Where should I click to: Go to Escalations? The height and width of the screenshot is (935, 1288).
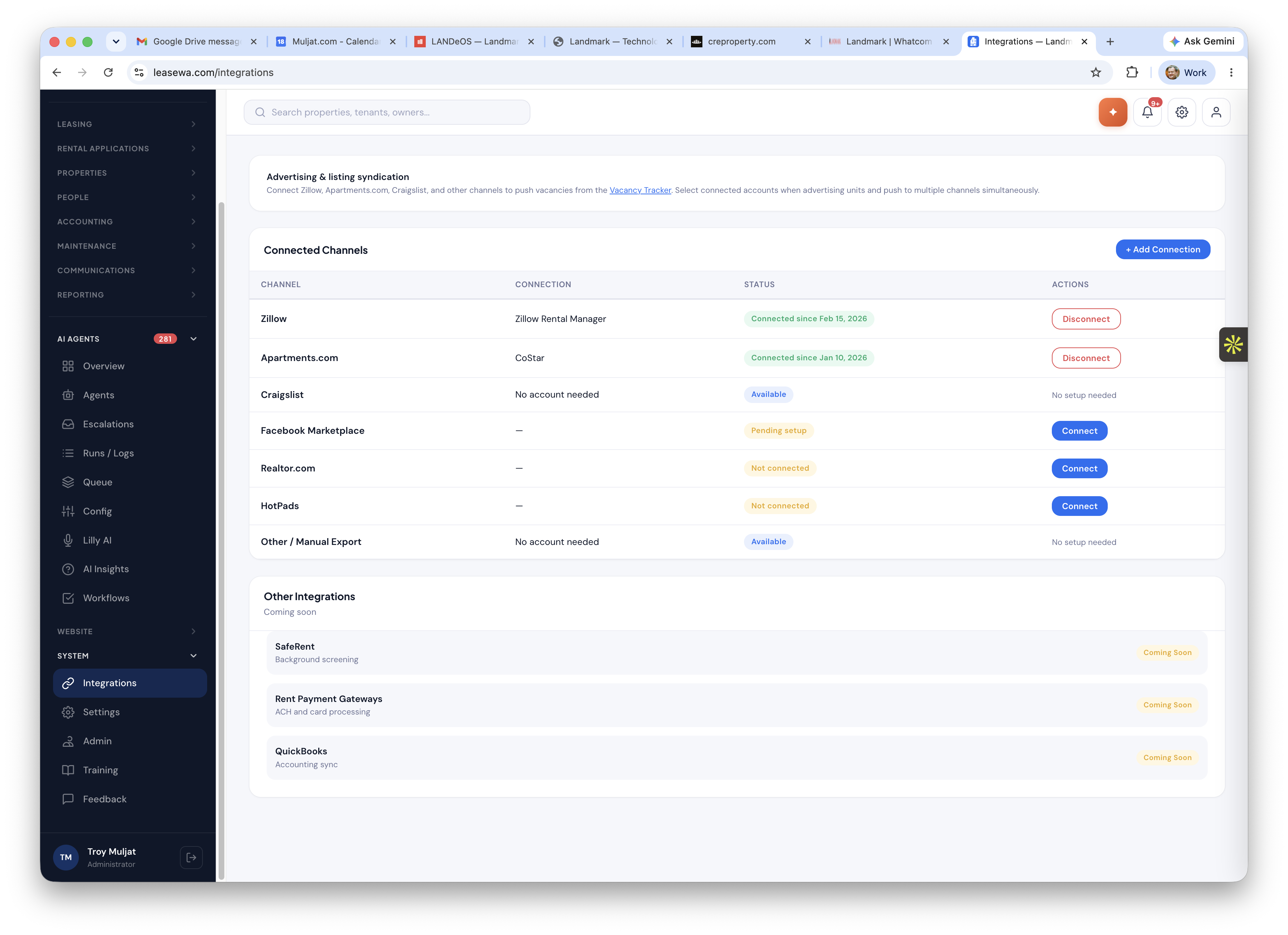(129, 424)
